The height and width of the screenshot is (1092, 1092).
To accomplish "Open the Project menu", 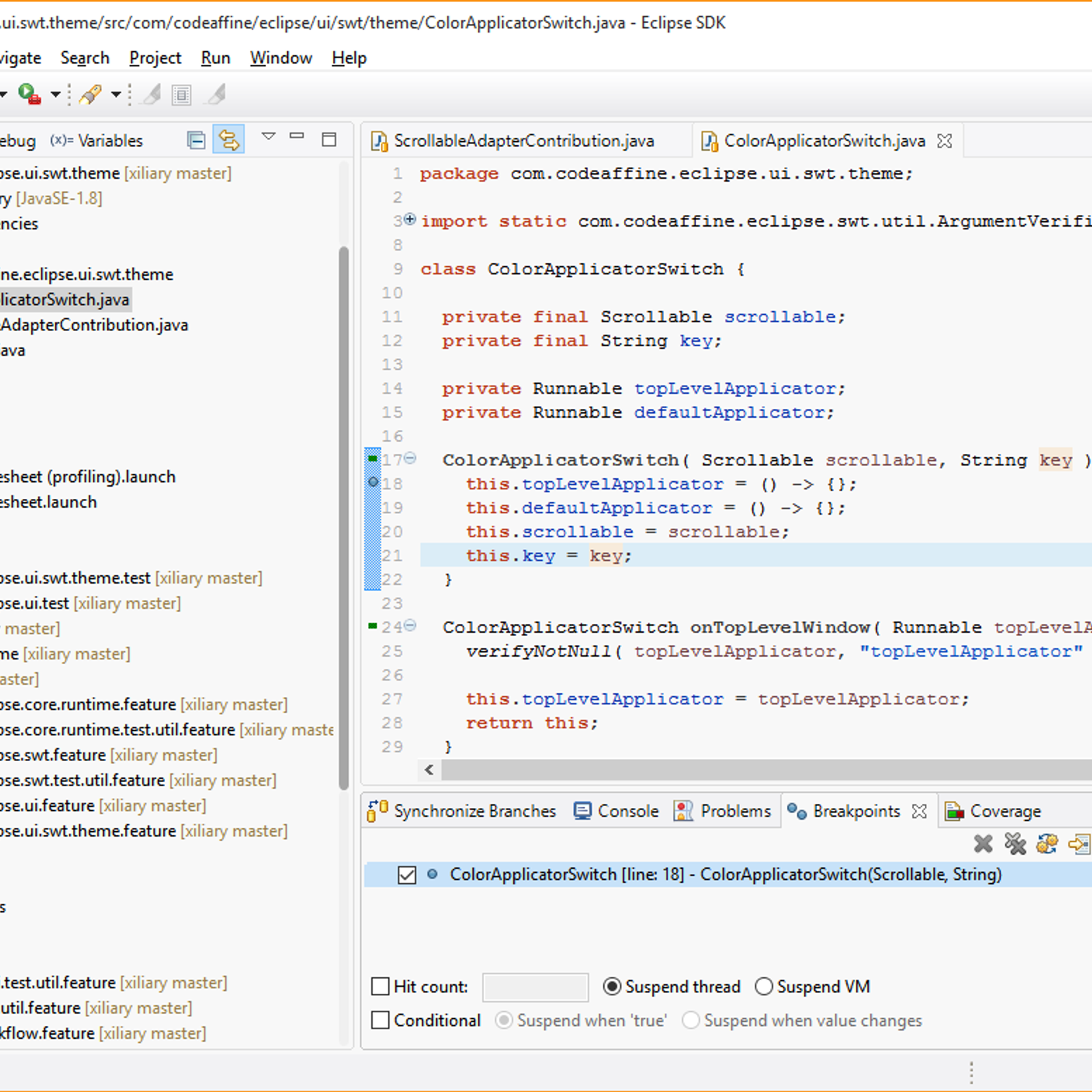I will point(155,58).
